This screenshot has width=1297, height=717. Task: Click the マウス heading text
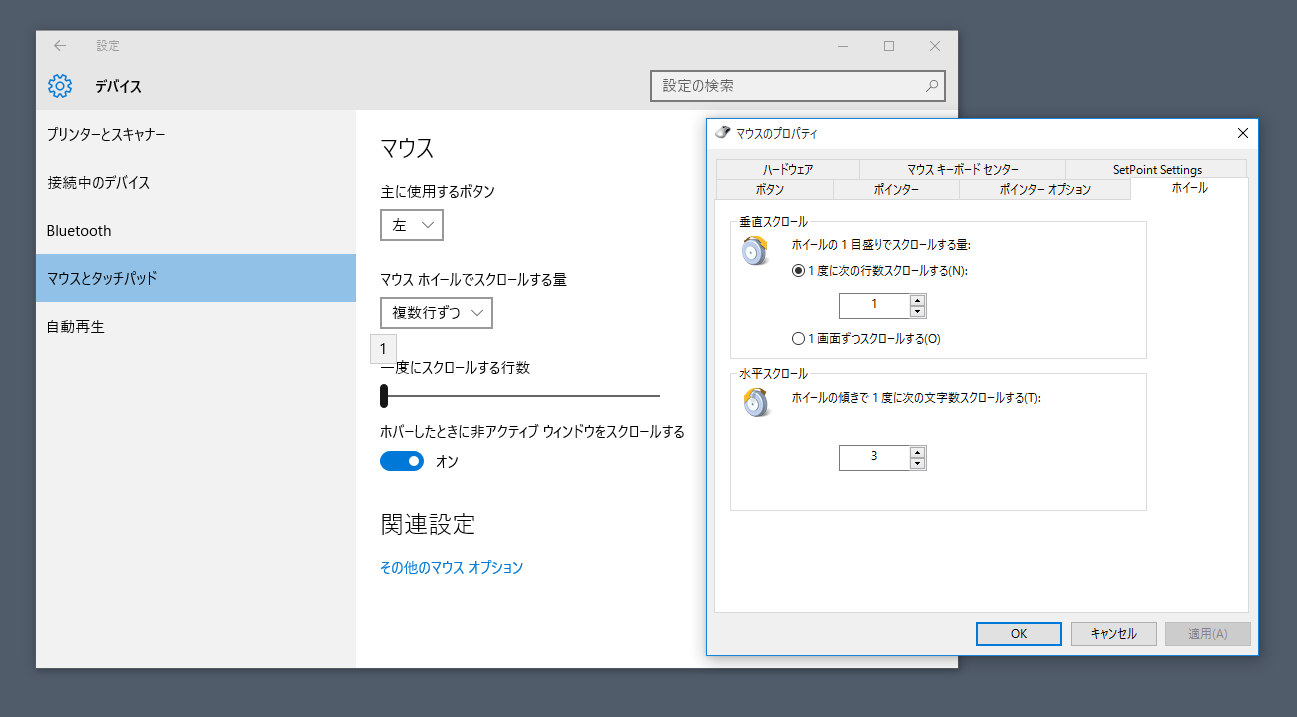click(407, 148)
